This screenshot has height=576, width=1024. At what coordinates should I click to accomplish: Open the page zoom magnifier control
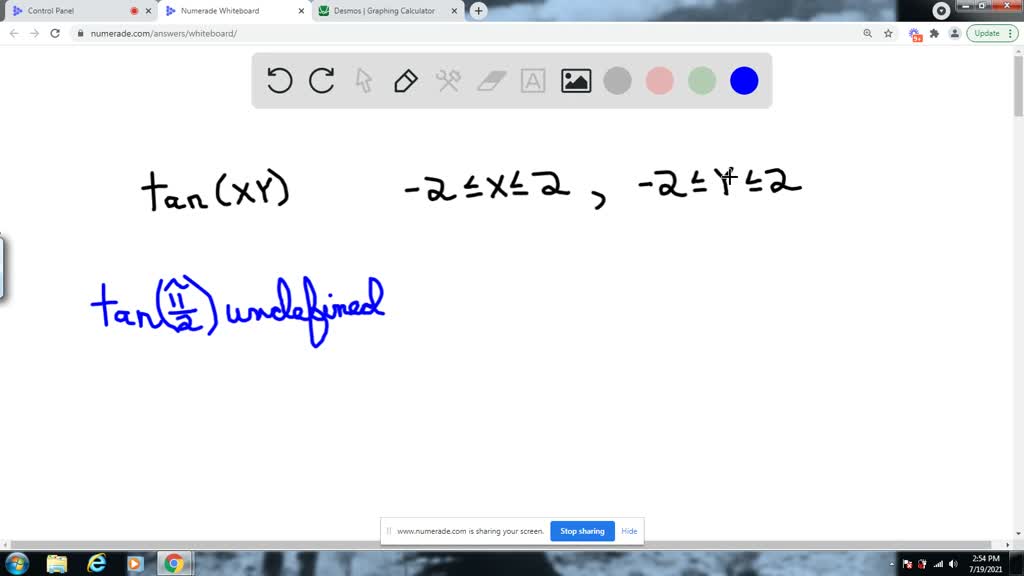[x=866, y=33]
